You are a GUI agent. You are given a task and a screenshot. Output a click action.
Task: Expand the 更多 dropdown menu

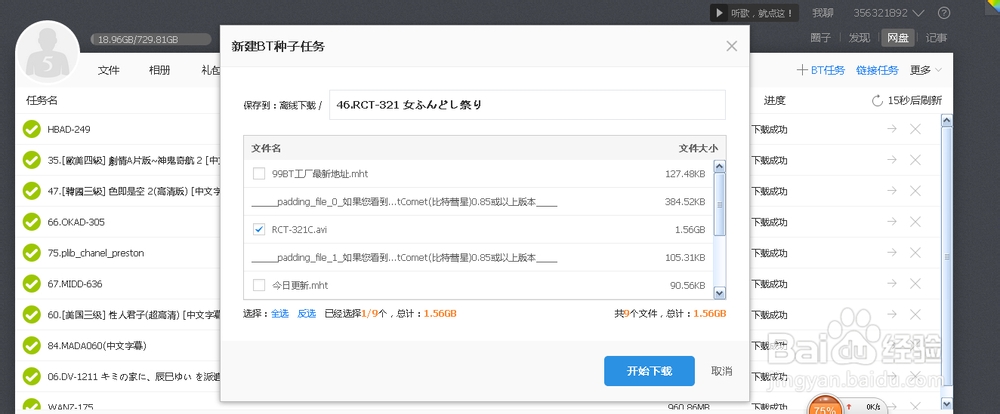tap(925, 70)
